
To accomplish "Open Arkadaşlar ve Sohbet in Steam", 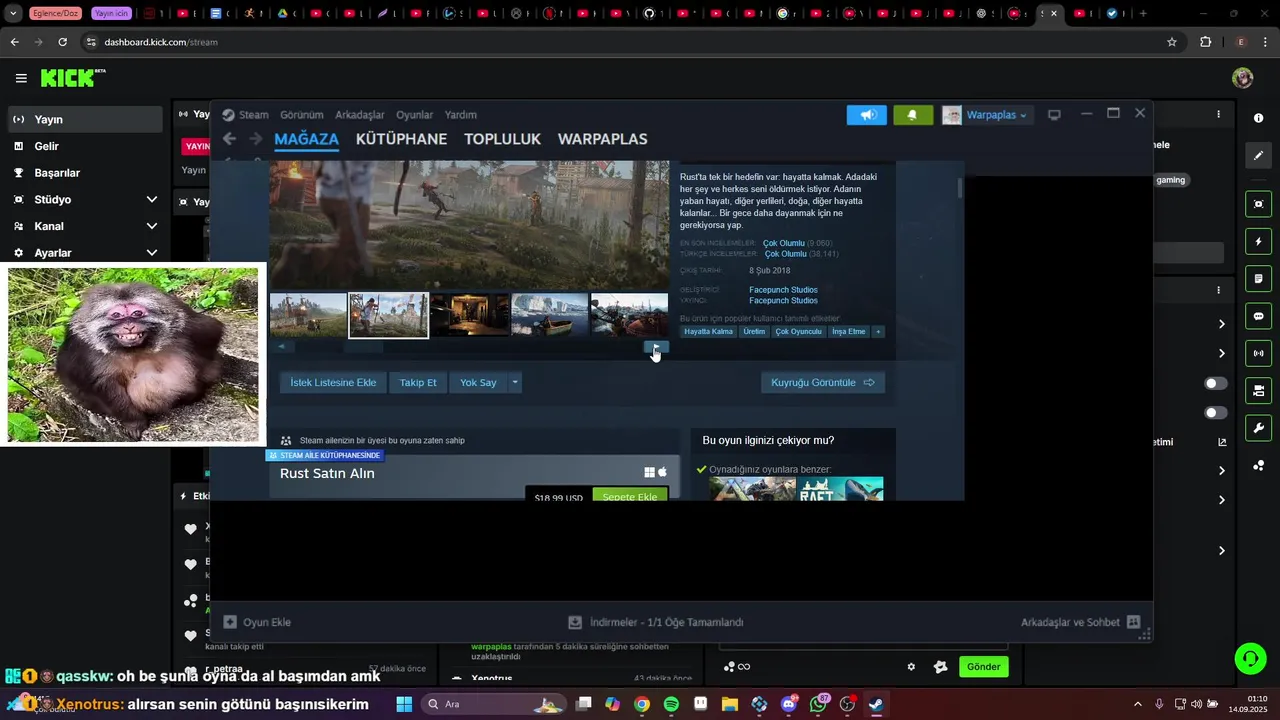I will click(1080, 622).
